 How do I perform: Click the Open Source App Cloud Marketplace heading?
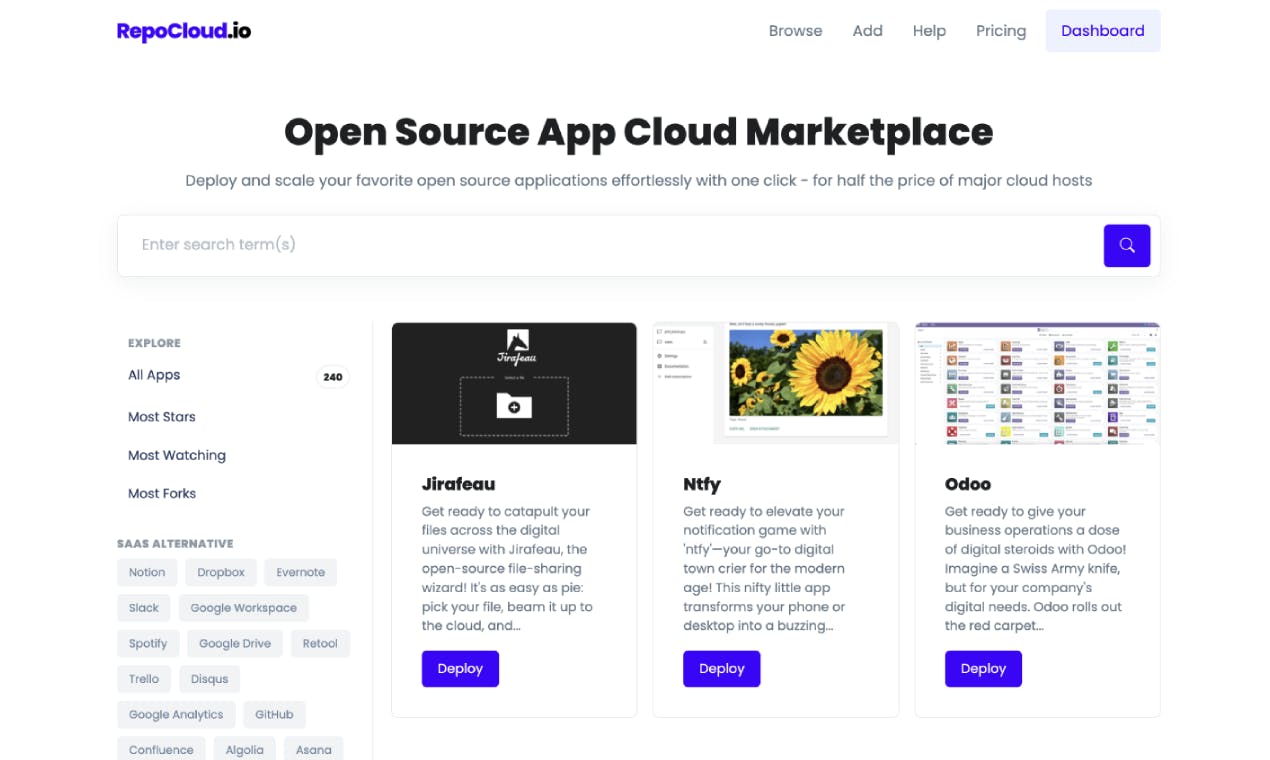638,132
